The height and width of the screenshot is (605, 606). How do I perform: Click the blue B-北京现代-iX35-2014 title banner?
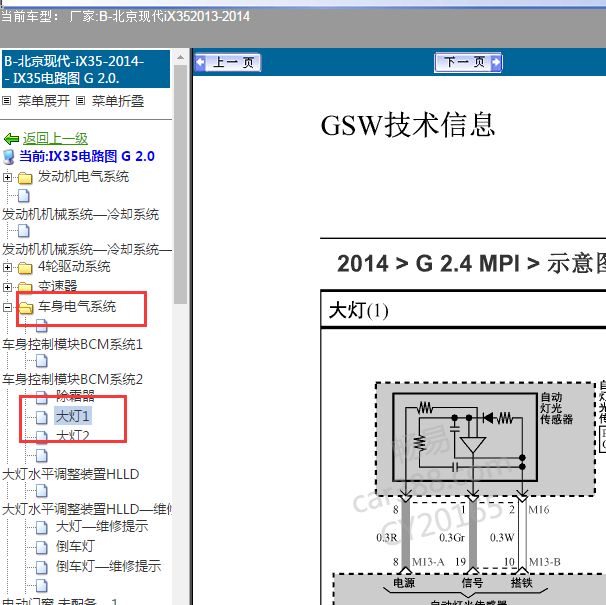(x=85, y=69)
